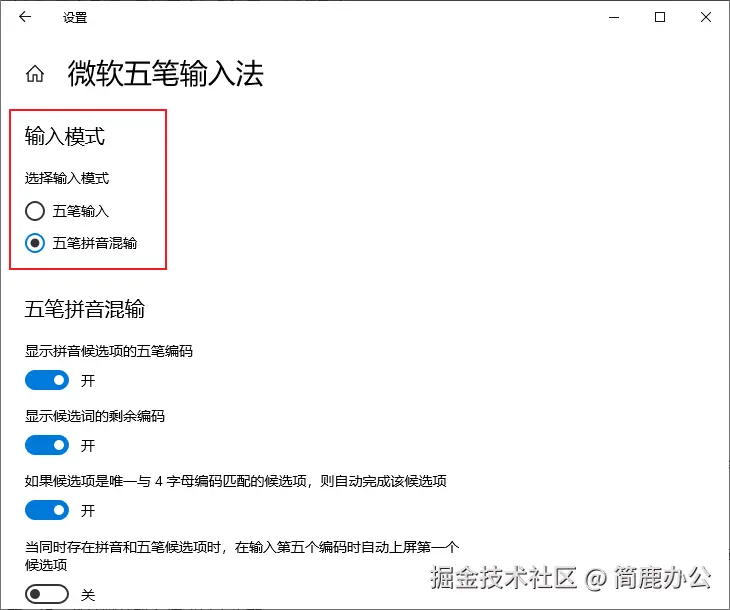Click the 微软五笔输入法 page title

[x=166, y=74]
